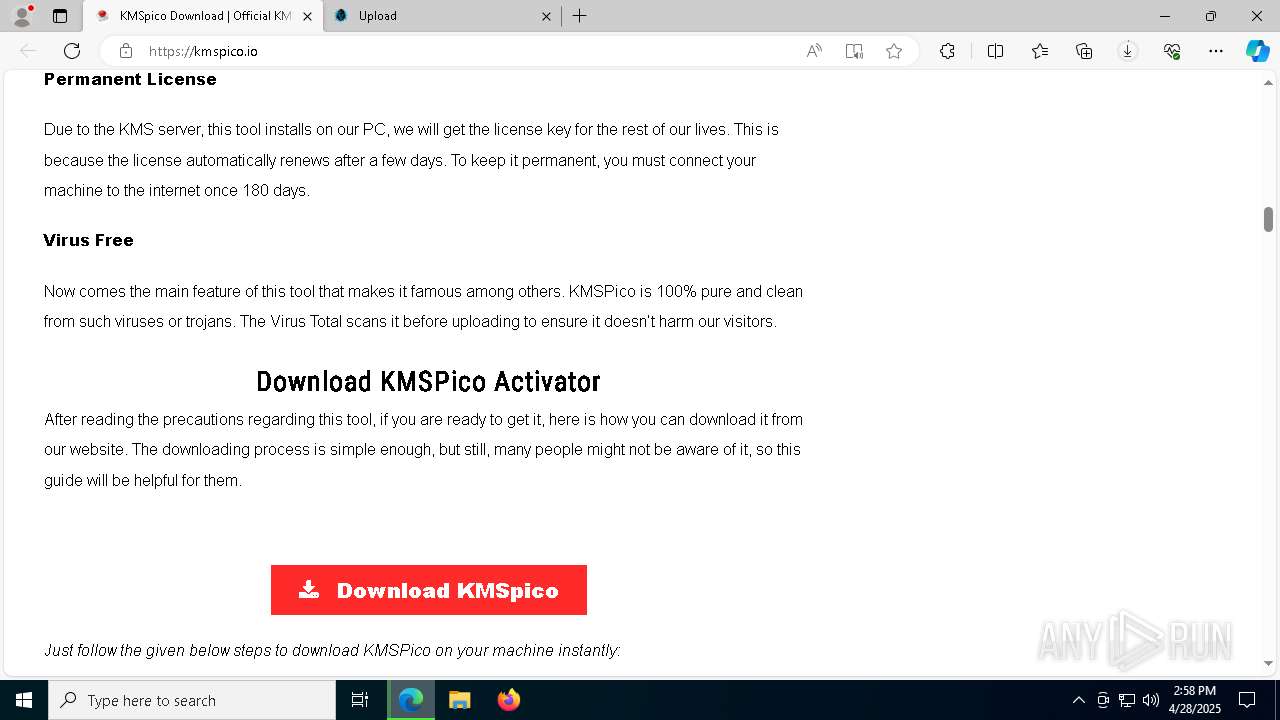Show hidden system tray icons
The width and height of the screenshot is (1280, 720).
tap(1078, 700)
